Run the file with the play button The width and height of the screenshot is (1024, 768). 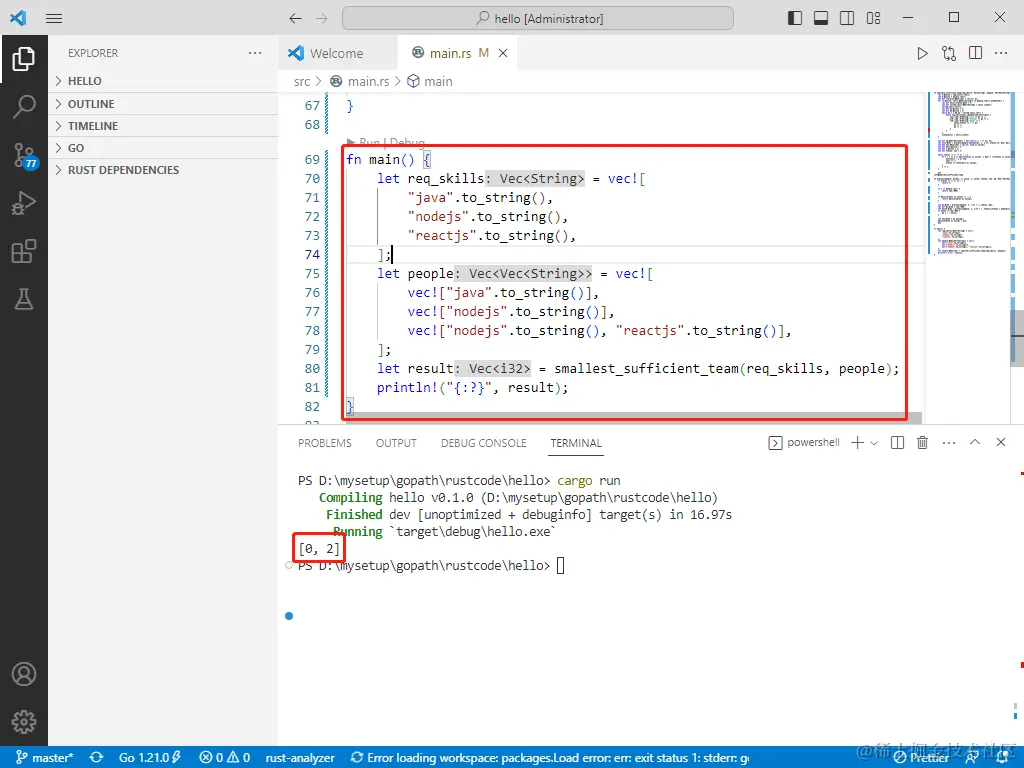(x=922, y=53)
